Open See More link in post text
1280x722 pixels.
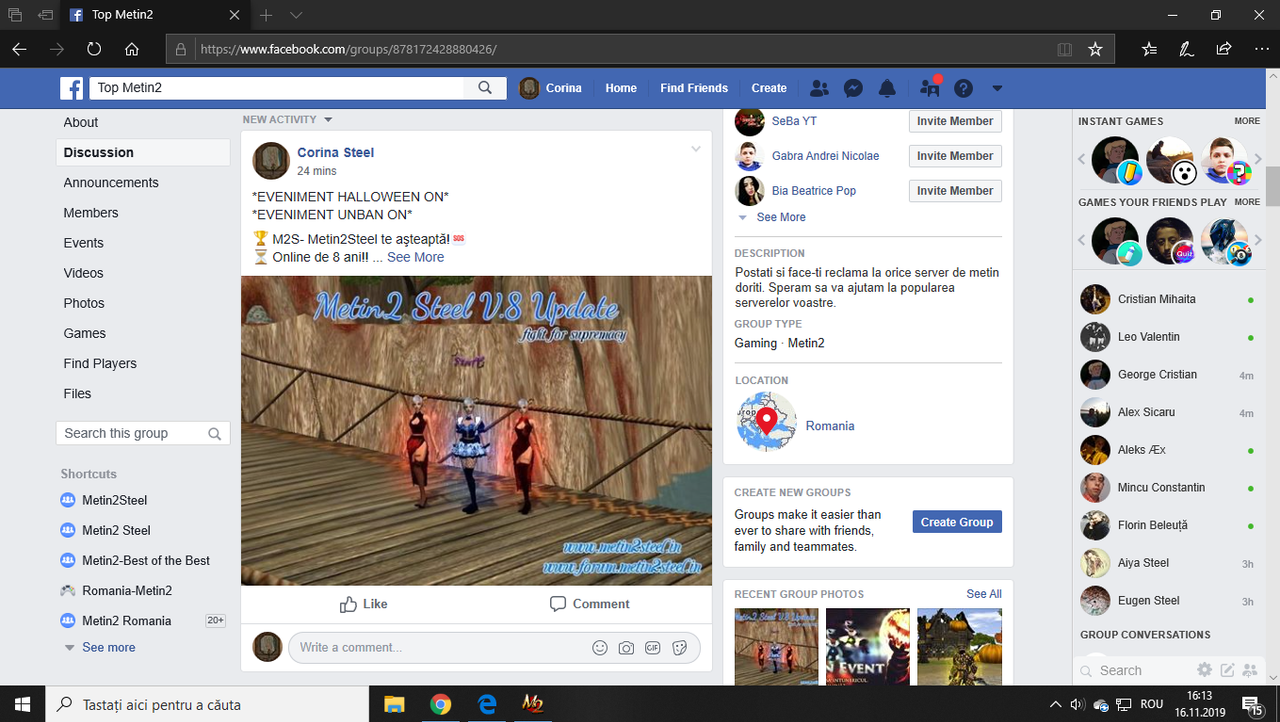pyautogui.click(x=415, y=257)
